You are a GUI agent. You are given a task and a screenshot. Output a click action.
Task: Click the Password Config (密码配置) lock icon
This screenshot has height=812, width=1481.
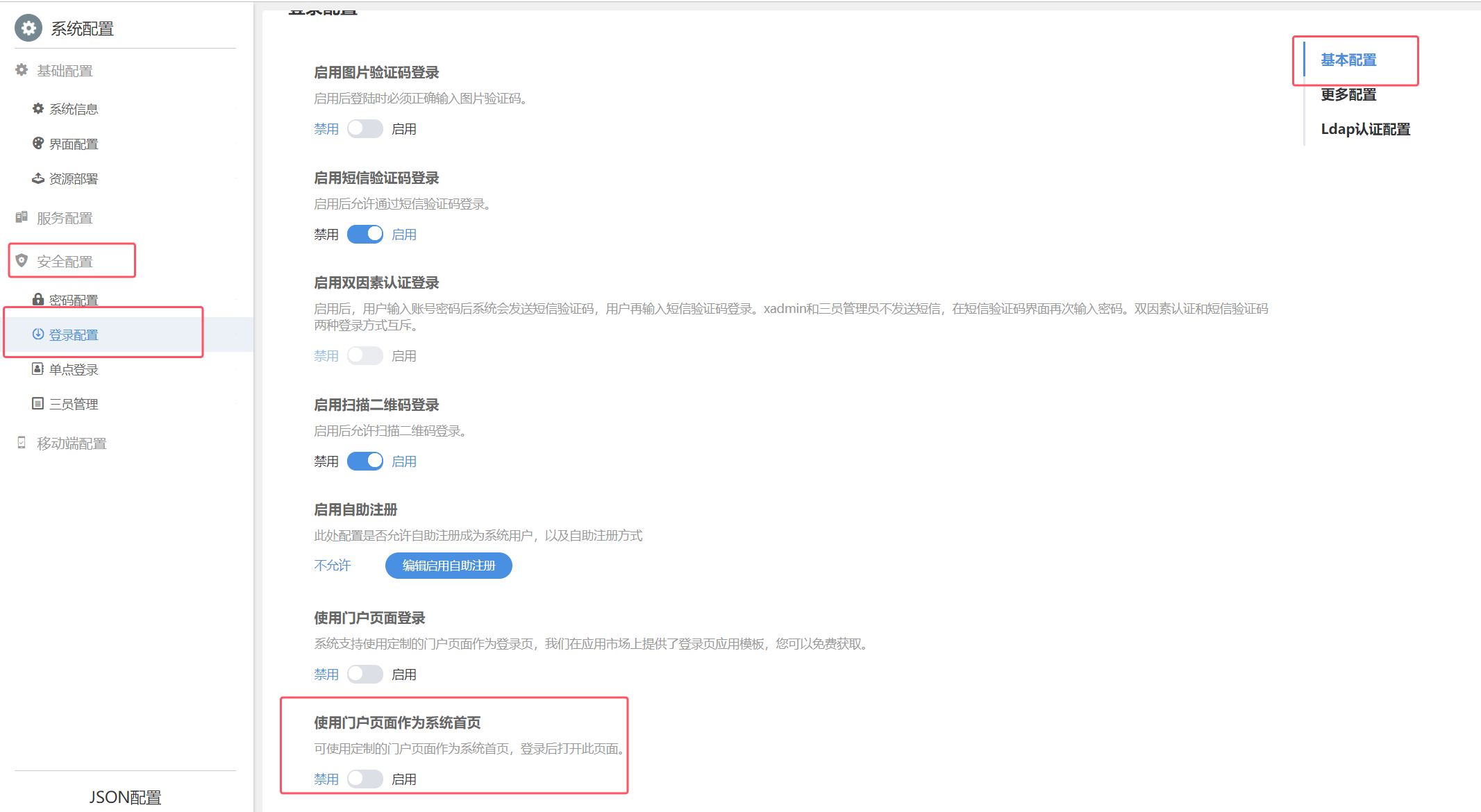[x=38, y=299]
